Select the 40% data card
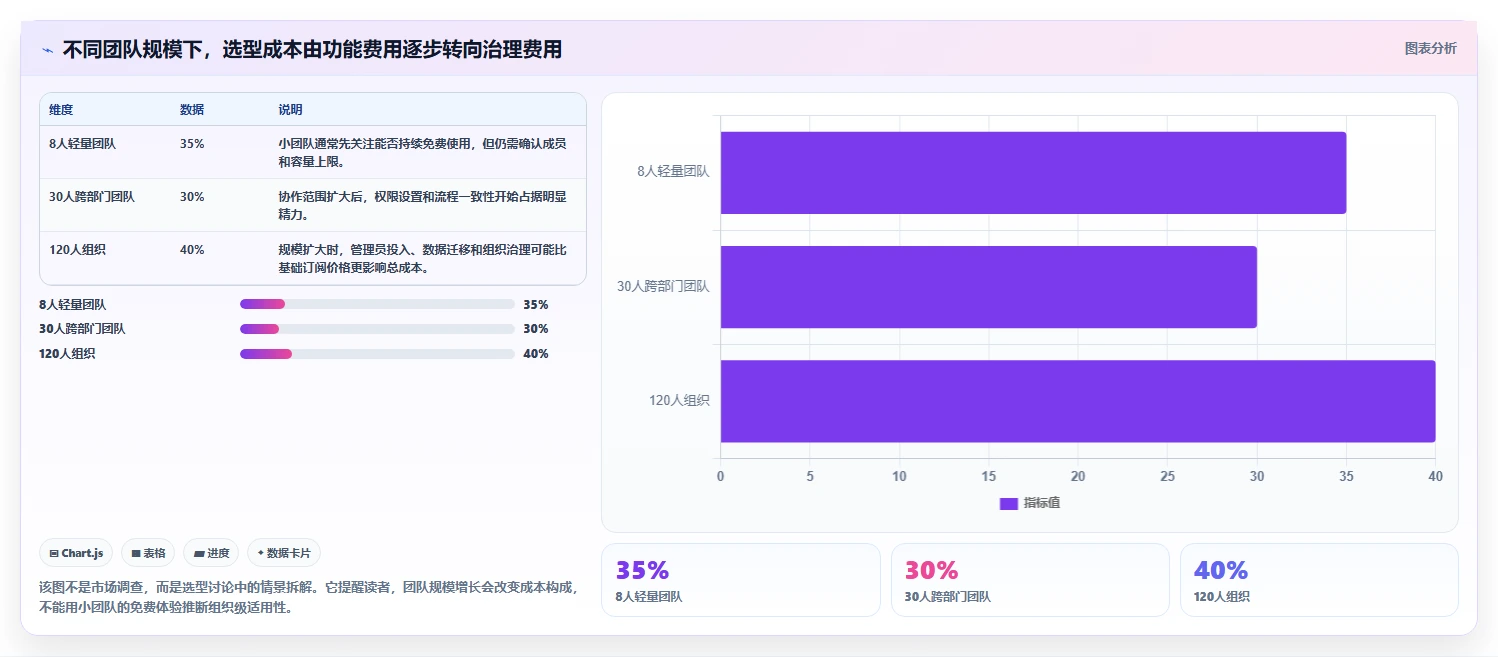The width and height of the screenshot is (1498, 657). tap(1319, 580)
